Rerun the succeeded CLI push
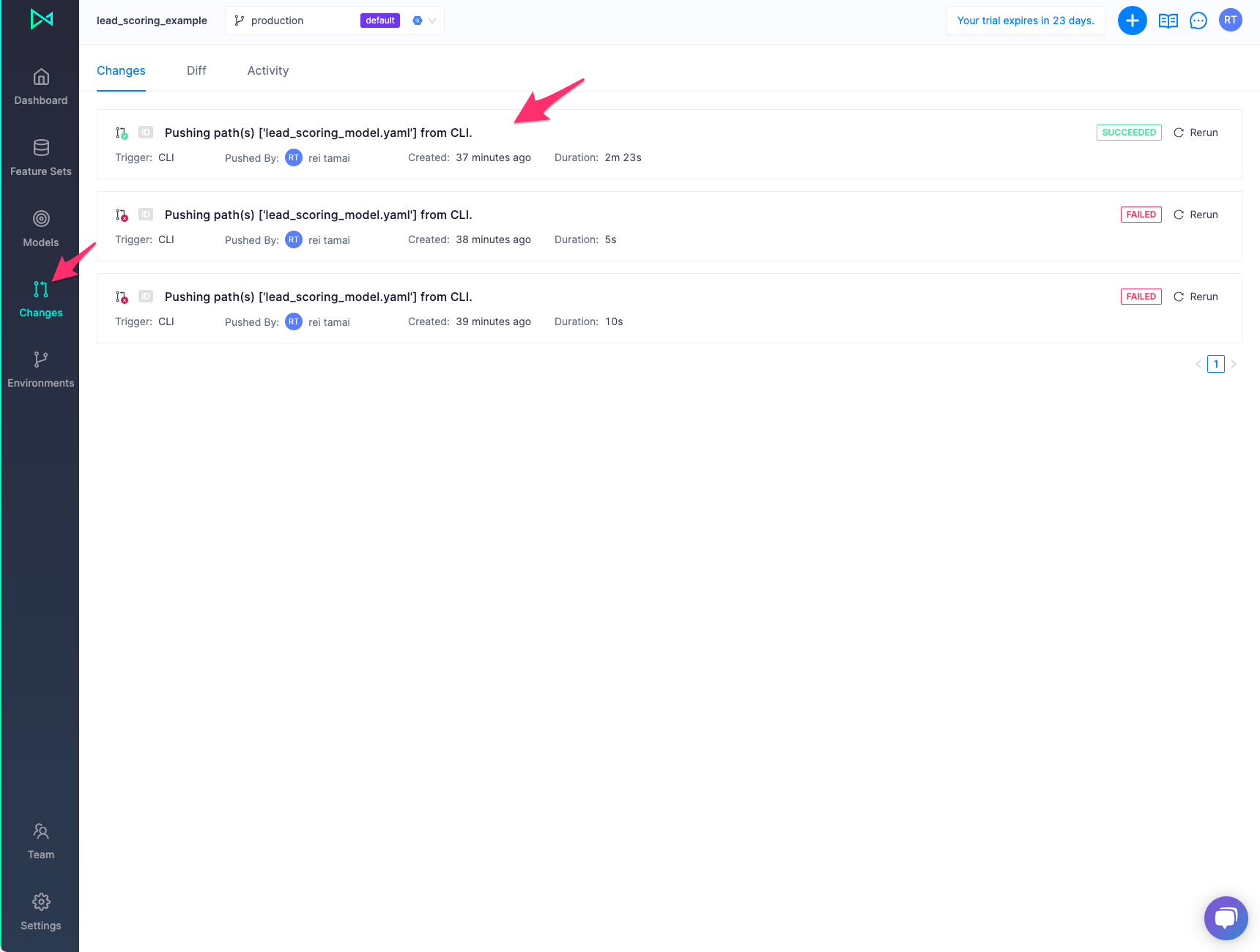 point(1196,133)
